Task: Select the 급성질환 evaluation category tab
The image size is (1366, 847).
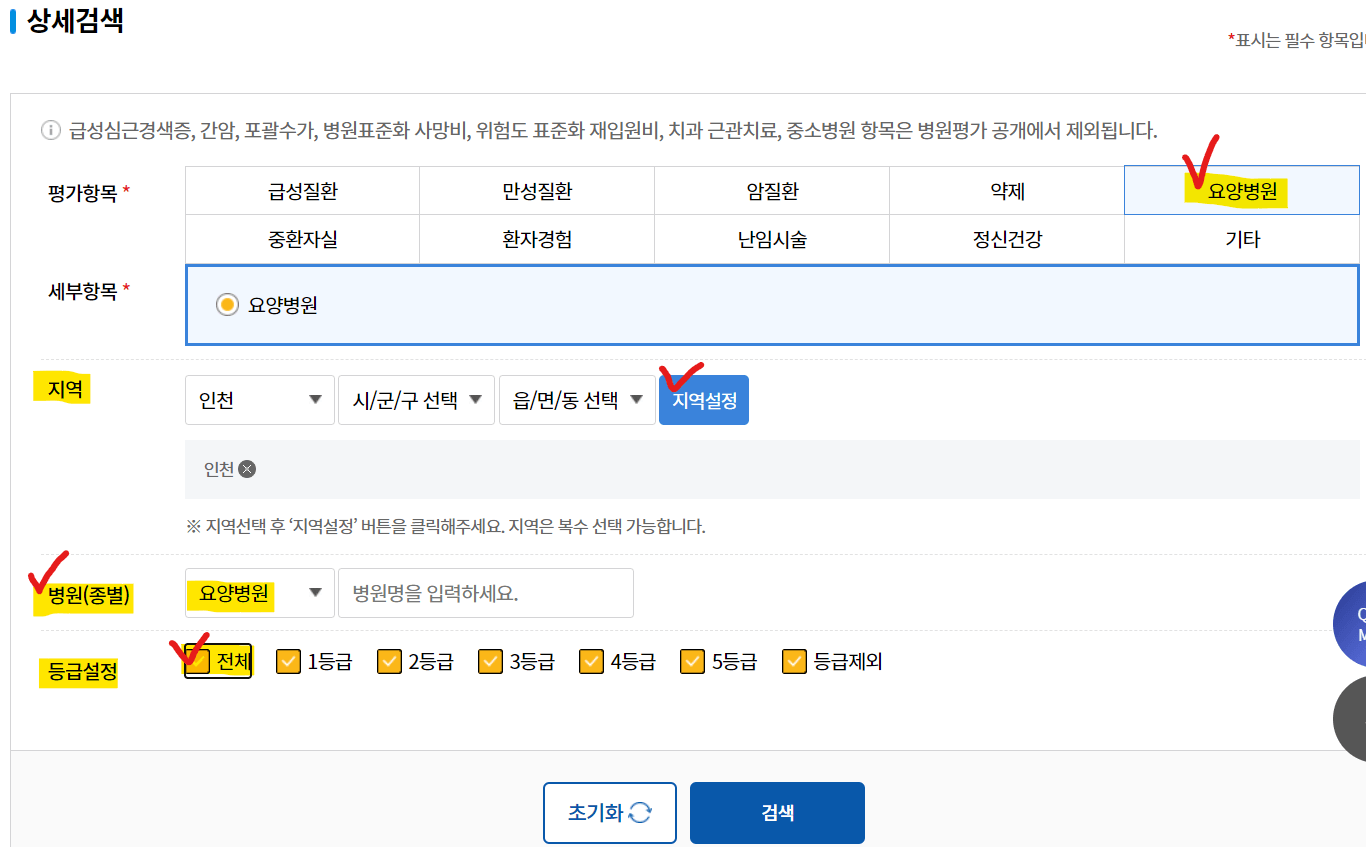Action: (302, 191)
